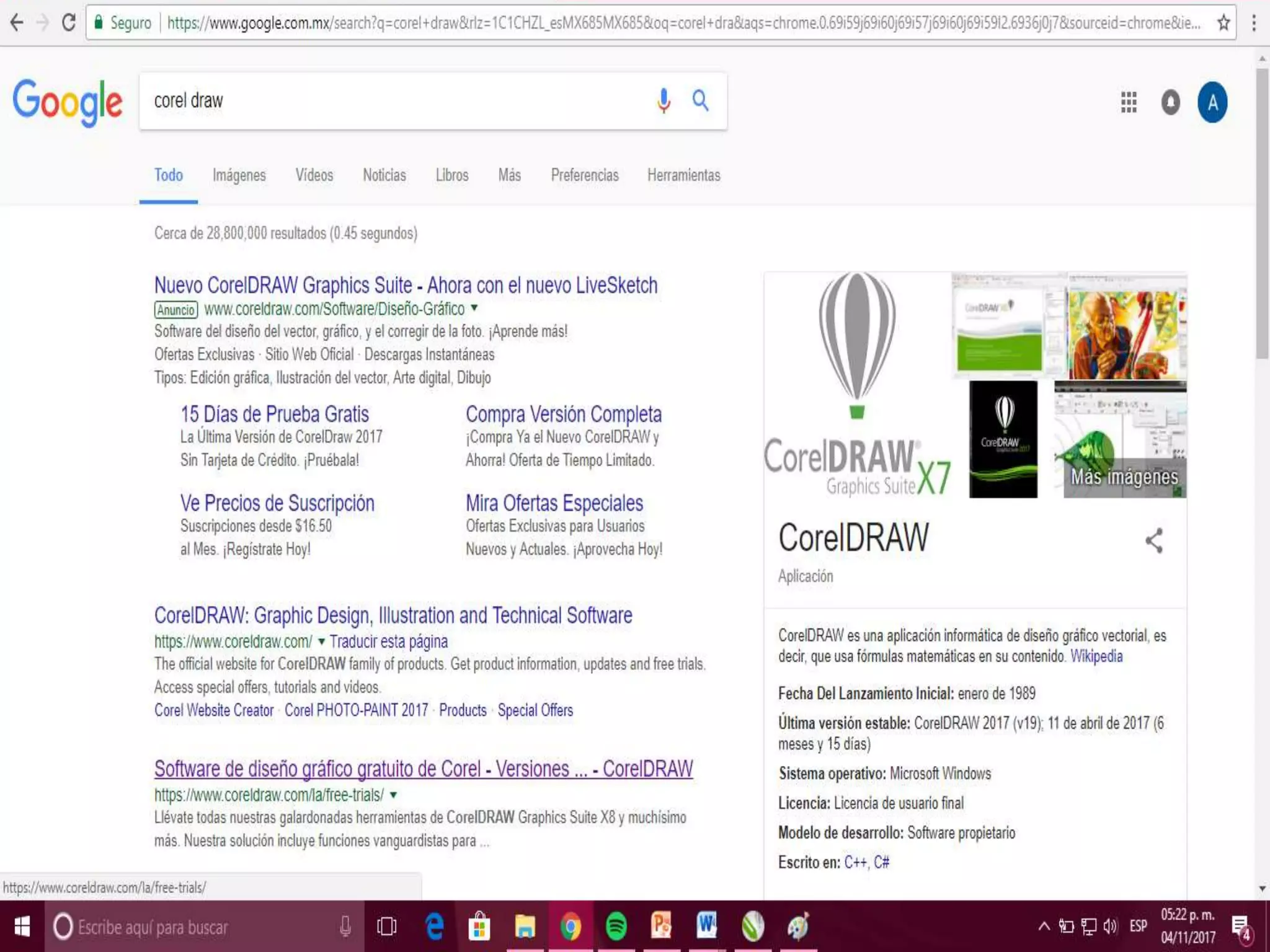Viewport: 1270px width, 952px height.
Task: Click Traducir esta página link
Action: click(x=388, y=641)
